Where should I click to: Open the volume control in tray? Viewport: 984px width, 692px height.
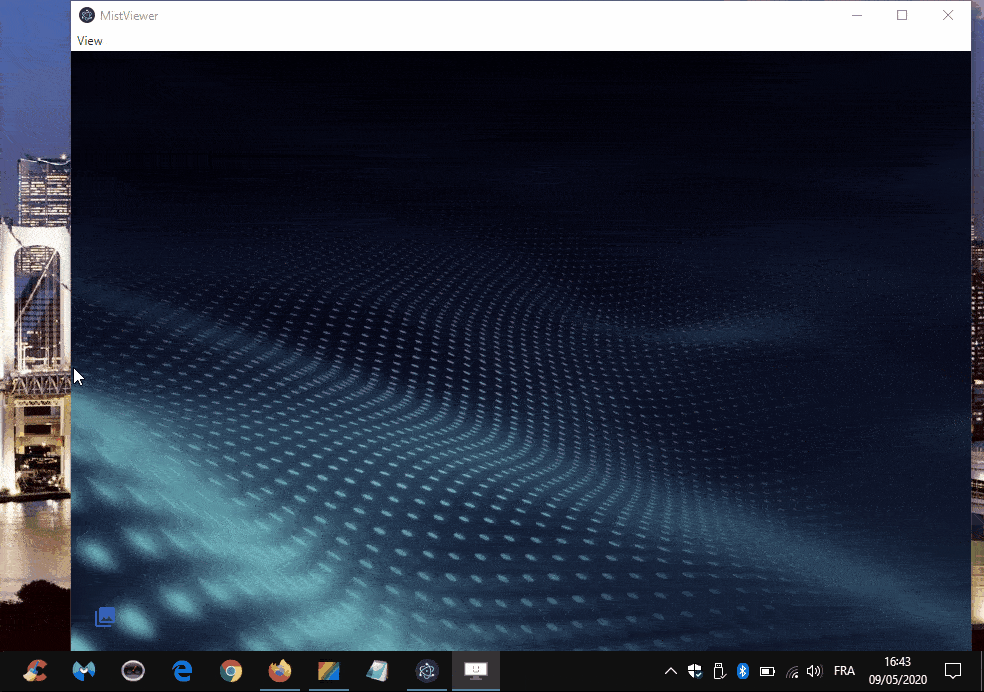pyautogui.click(x=814, y=671)
